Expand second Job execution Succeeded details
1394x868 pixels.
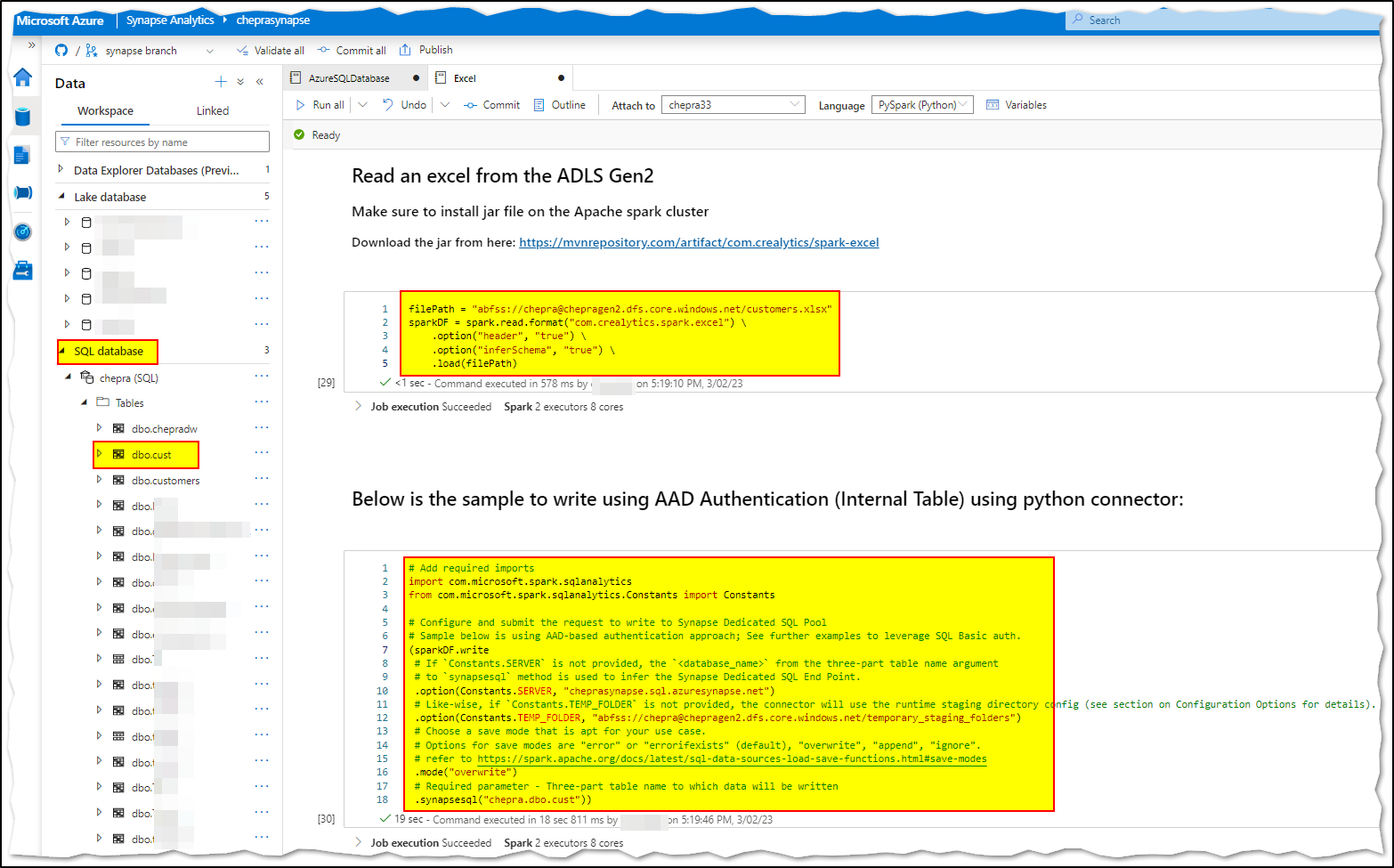tap(359, 842)
